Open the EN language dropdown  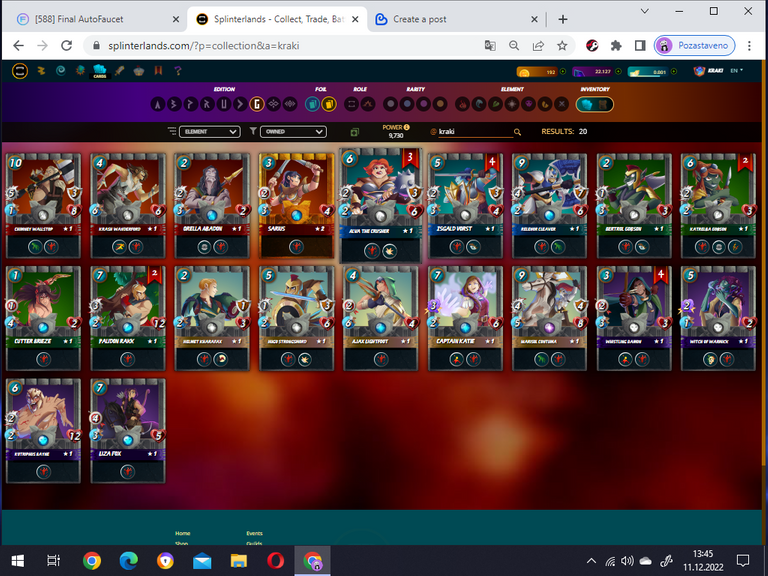coord(736,71)
